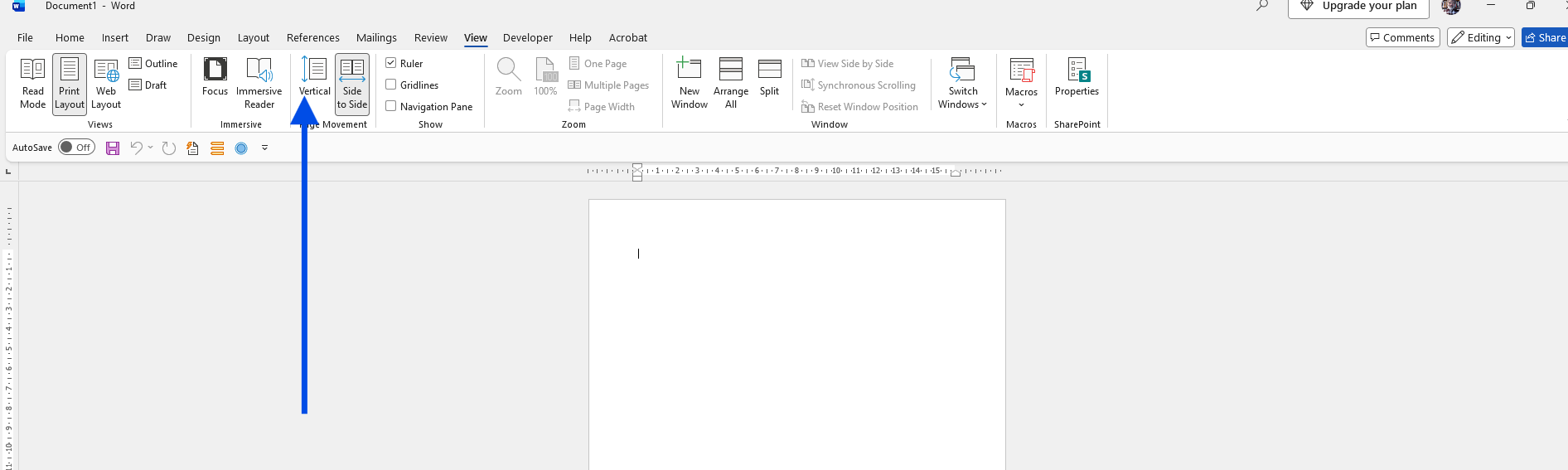This screenshot has width=1568, height=470.
Task: Open Macros dropdown menu
Action: pyautogui.click(x=1021, y=83)
